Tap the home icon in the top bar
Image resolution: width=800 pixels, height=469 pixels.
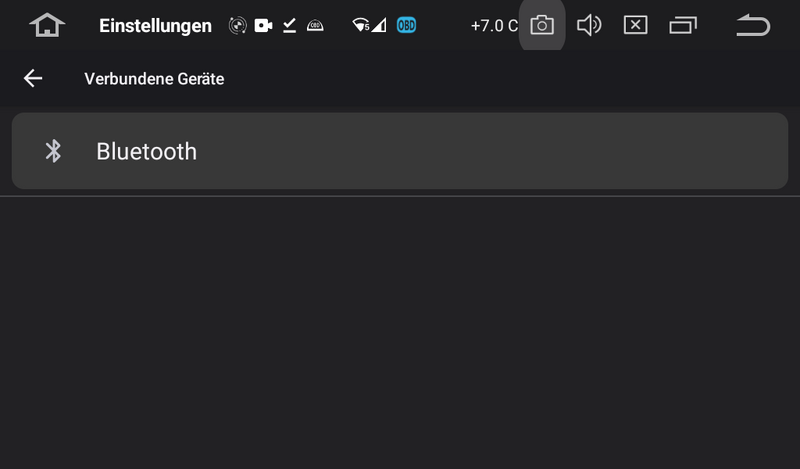pos(47,26)
